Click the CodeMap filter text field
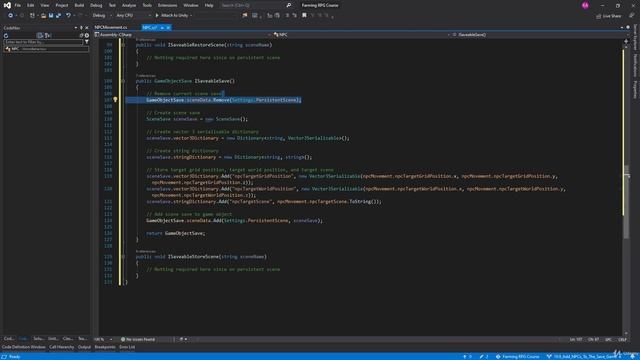The image size is (640, 360). (x=43, y=42)
